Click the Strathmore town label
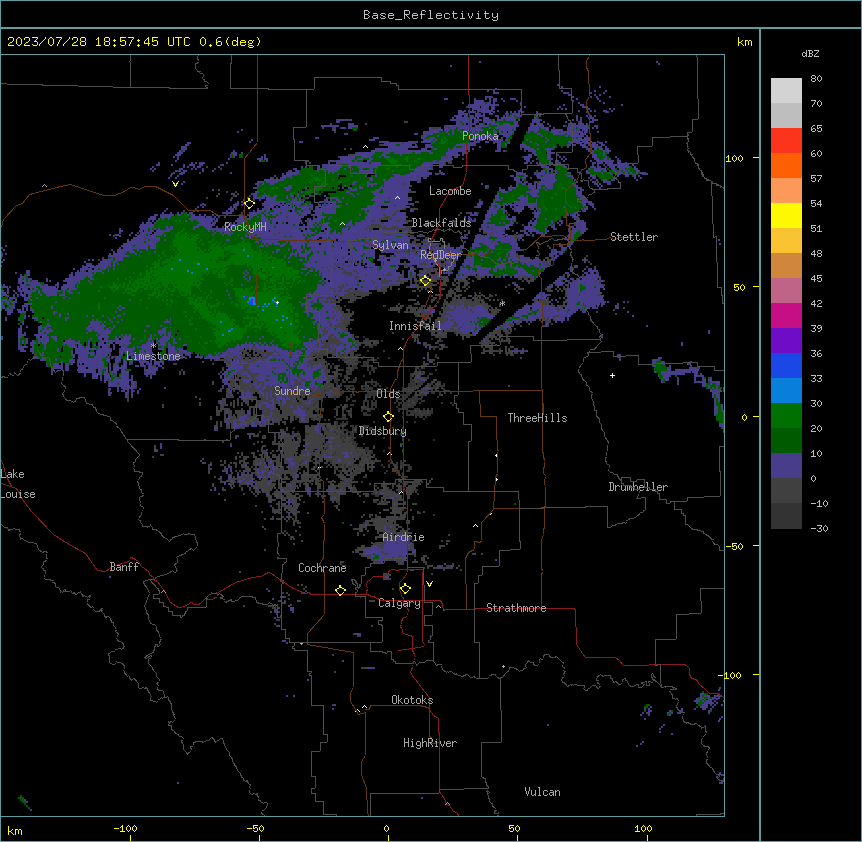The image size is (862, 842). (x=516, y=608)
